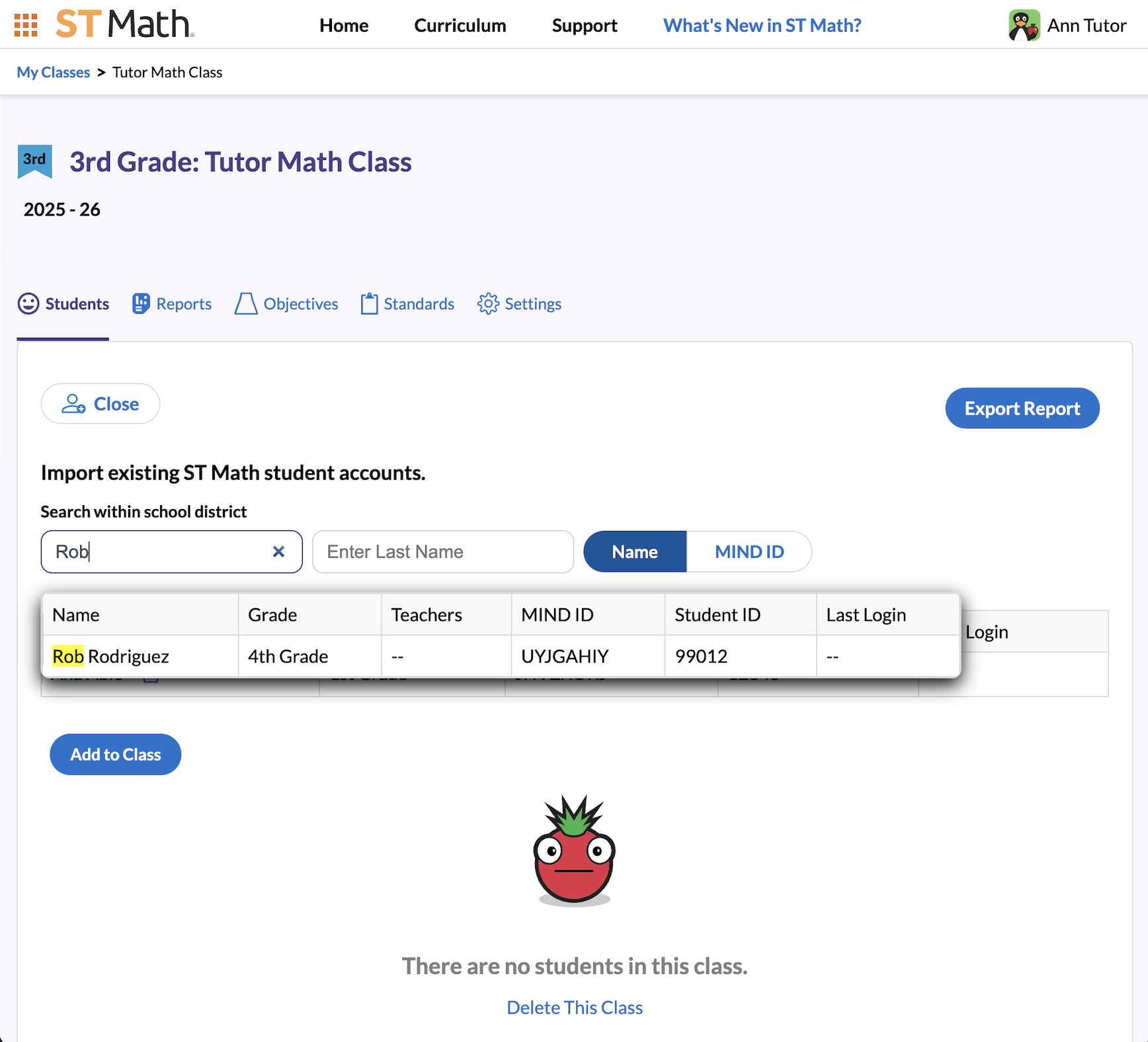
Task: Go to Home in top navigation
Action: coord(344,25)
